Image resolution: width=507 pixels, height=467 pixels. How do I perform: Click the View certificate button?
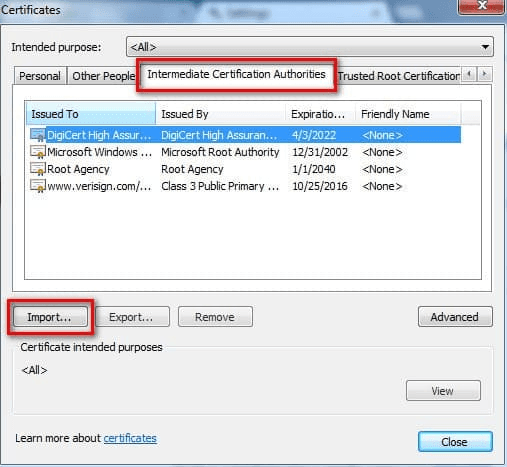443,391
